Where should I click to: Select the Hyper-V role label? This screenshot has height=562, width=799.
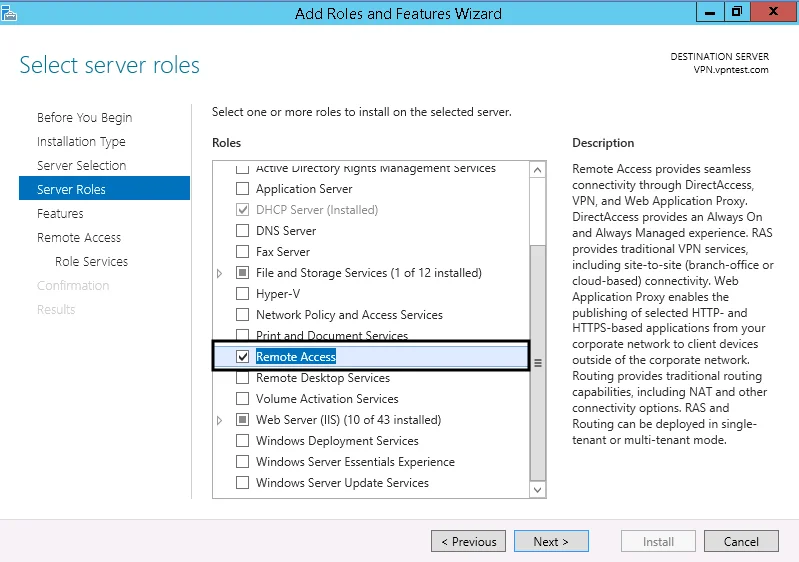tap(278, 294)
